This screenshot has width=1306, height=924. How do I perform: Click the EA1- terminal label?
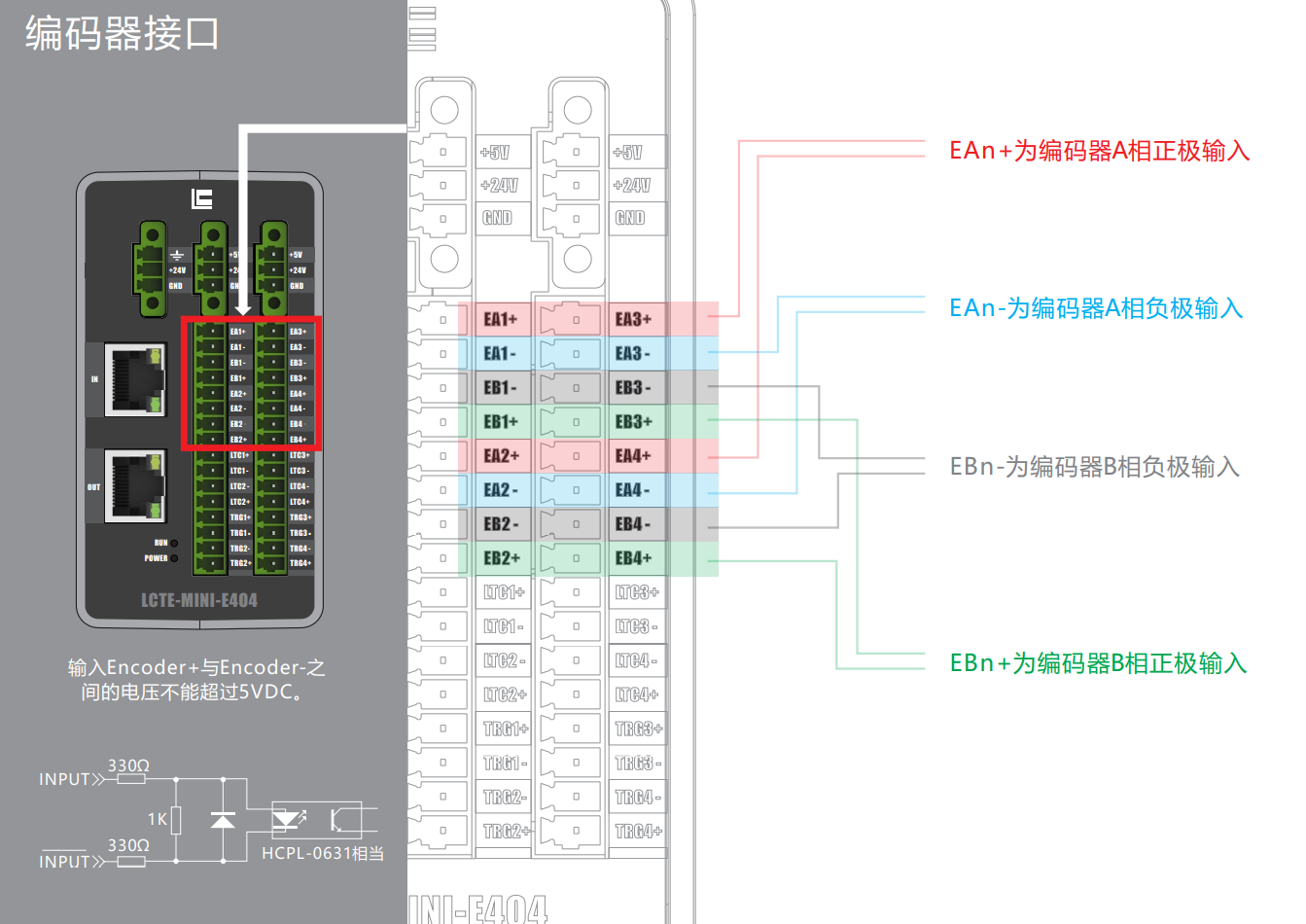(501, 353)
